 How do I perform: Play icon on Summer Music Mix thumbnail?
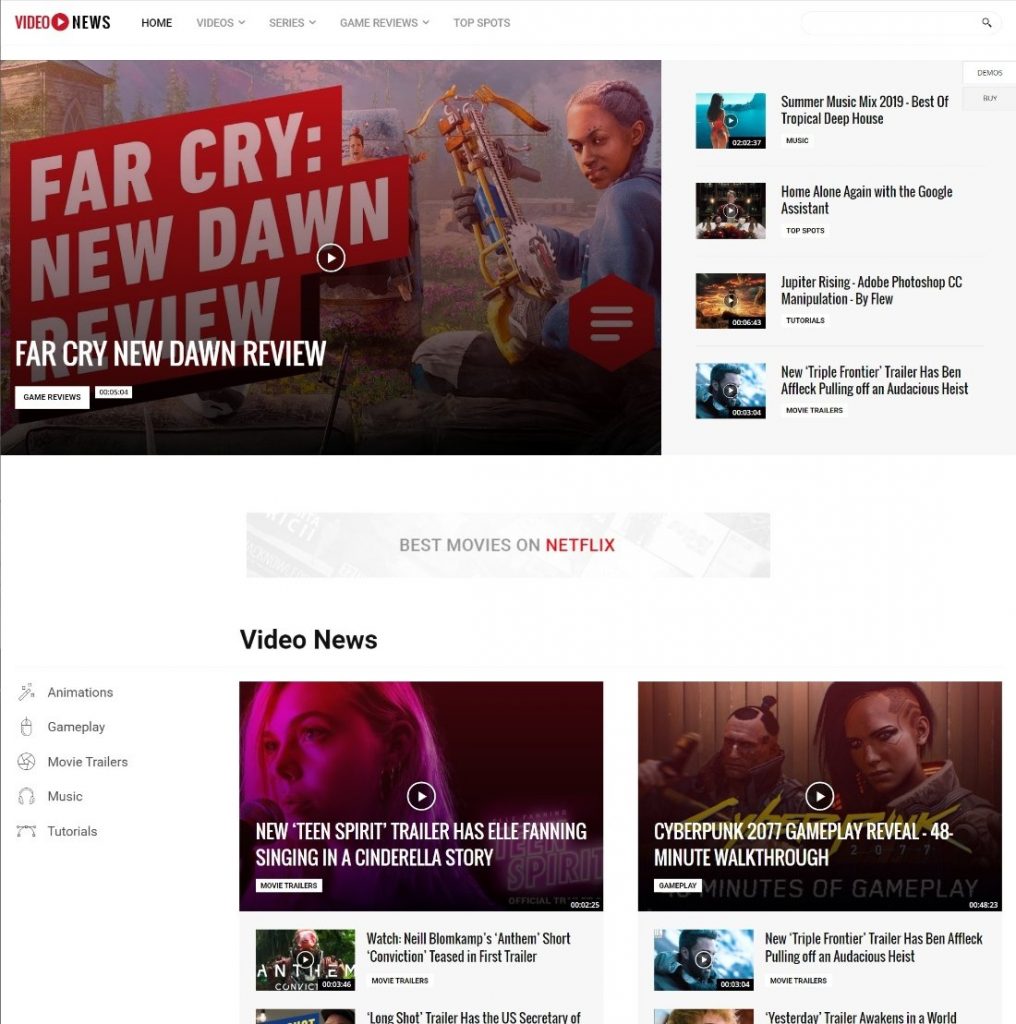[731, 121]
